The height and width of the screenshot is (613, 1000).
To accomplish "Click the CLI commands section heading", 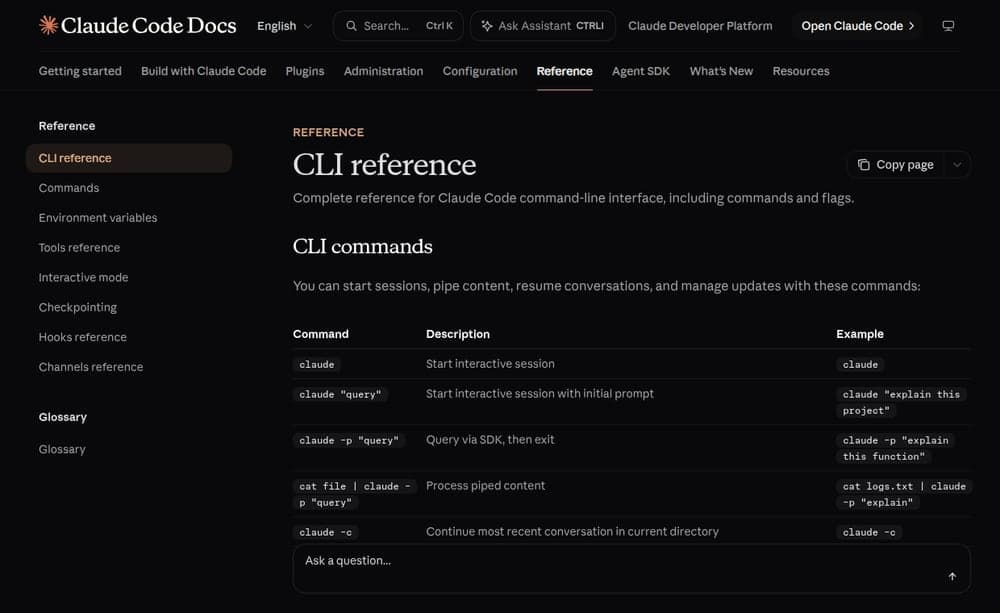I will 363,246.
